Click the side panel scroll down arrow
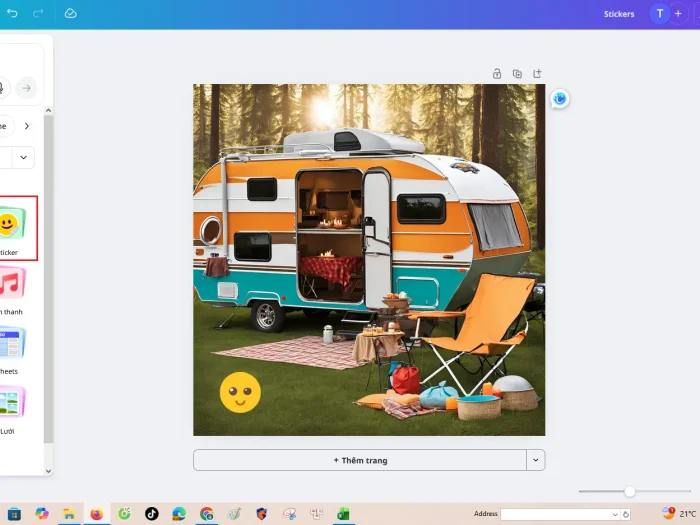The height and width of the screenshot is (525, 700). (x=48, y=471)
